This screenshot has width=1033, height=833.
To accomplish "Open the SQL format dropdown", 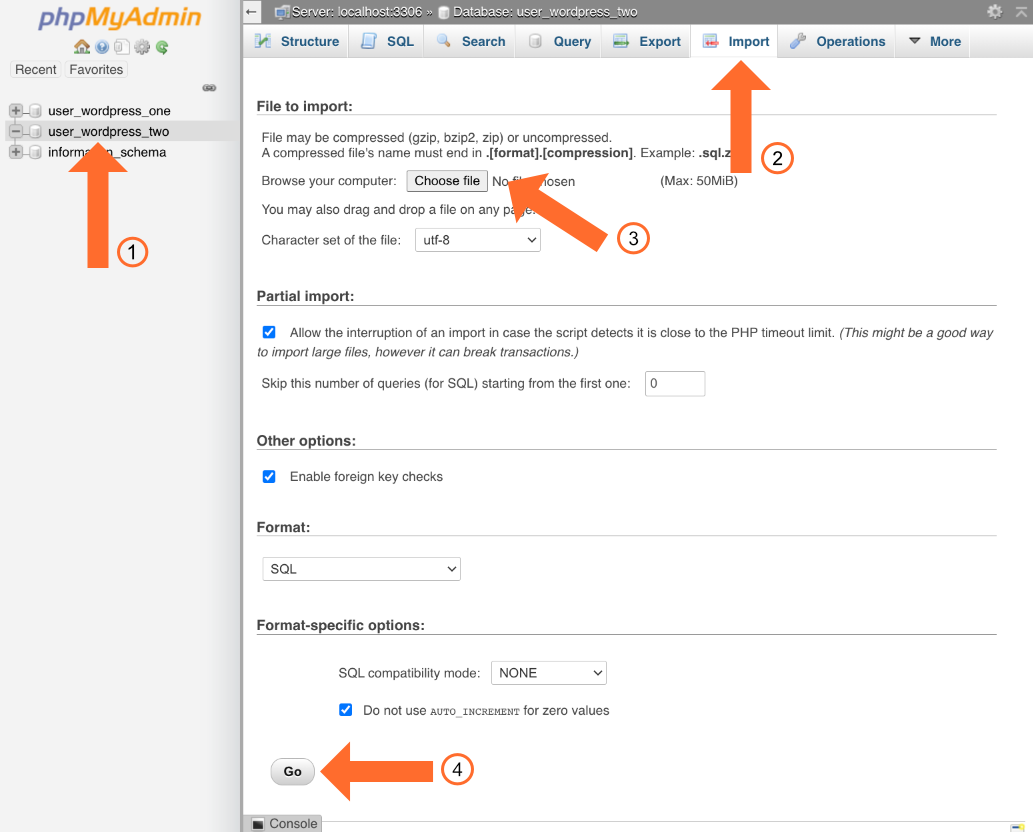I will tap(361, 569).
